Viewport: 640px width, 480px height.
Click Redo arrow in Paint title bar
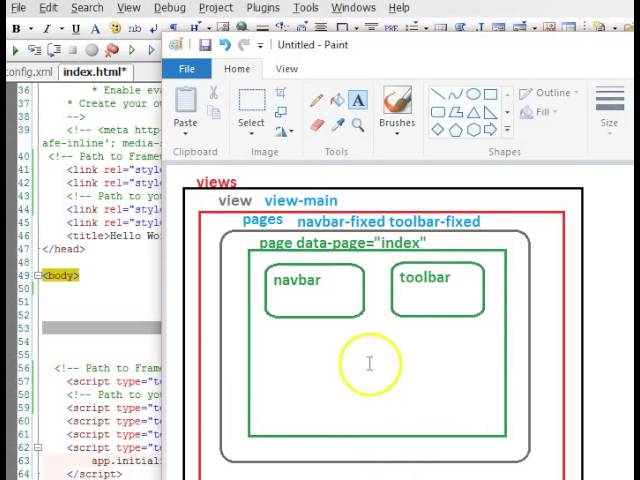244,45
